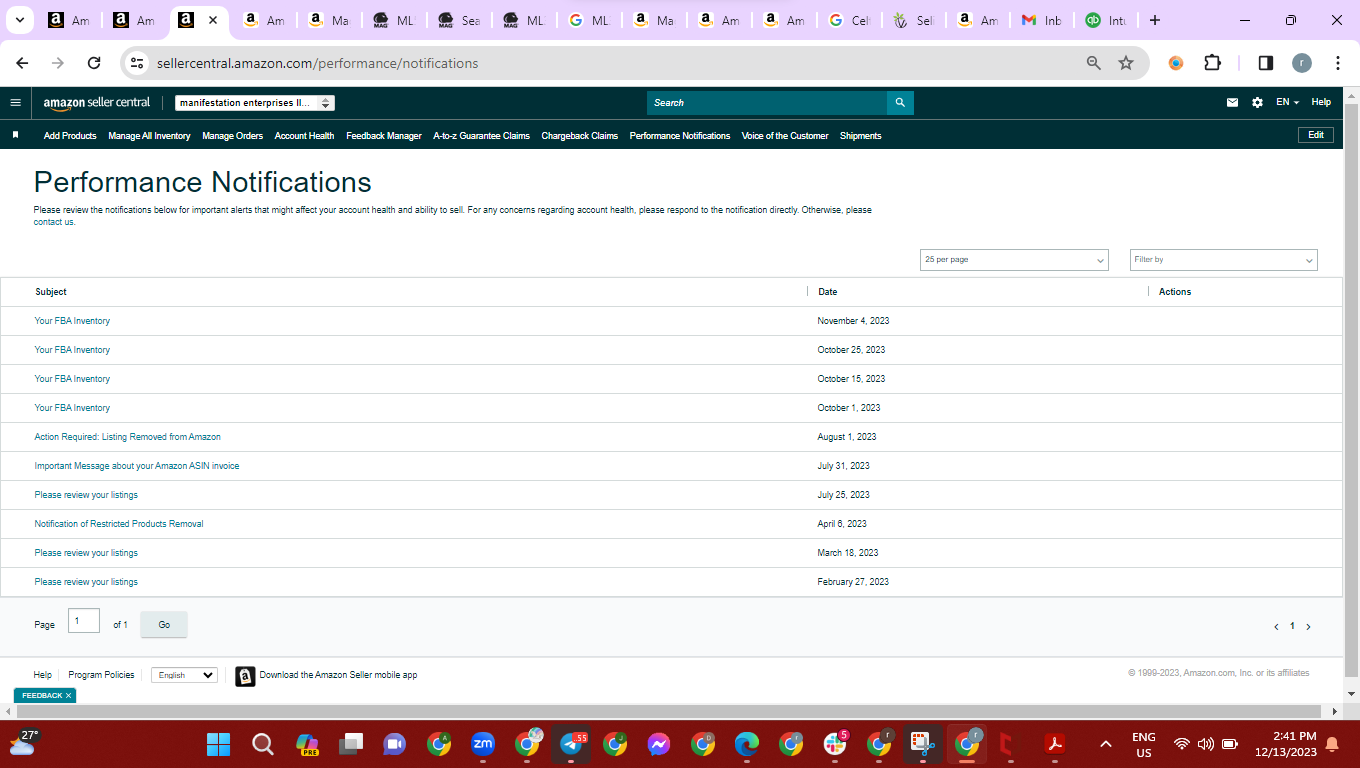Screen dimensions: 1360x768
Task: Open the Windows Start menu
Action: point(218,744)
